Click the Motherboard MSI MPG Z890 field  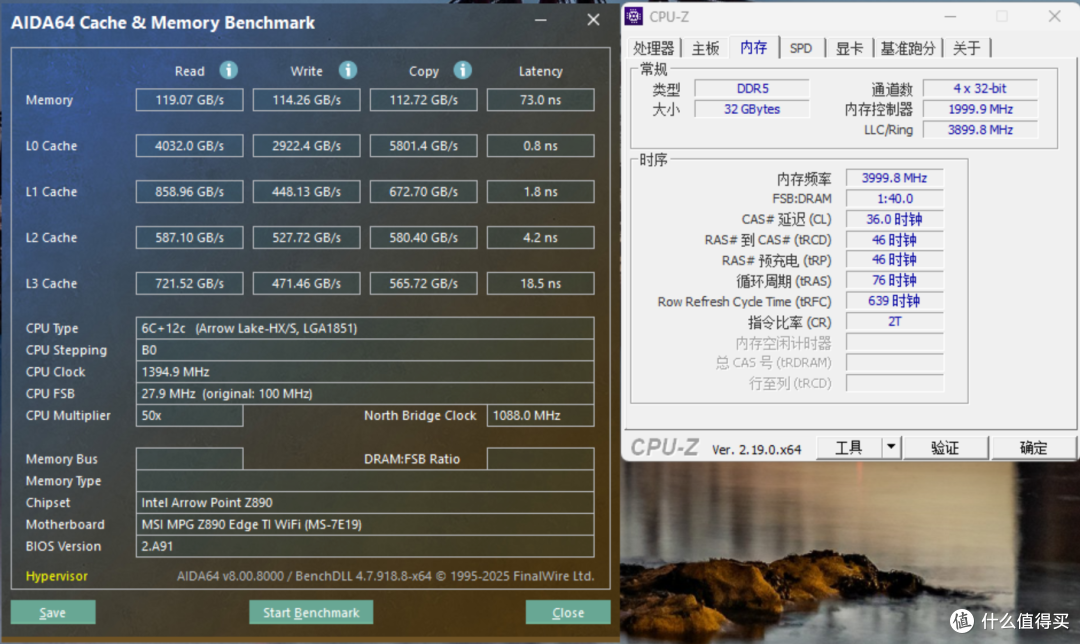click(365, 524)
